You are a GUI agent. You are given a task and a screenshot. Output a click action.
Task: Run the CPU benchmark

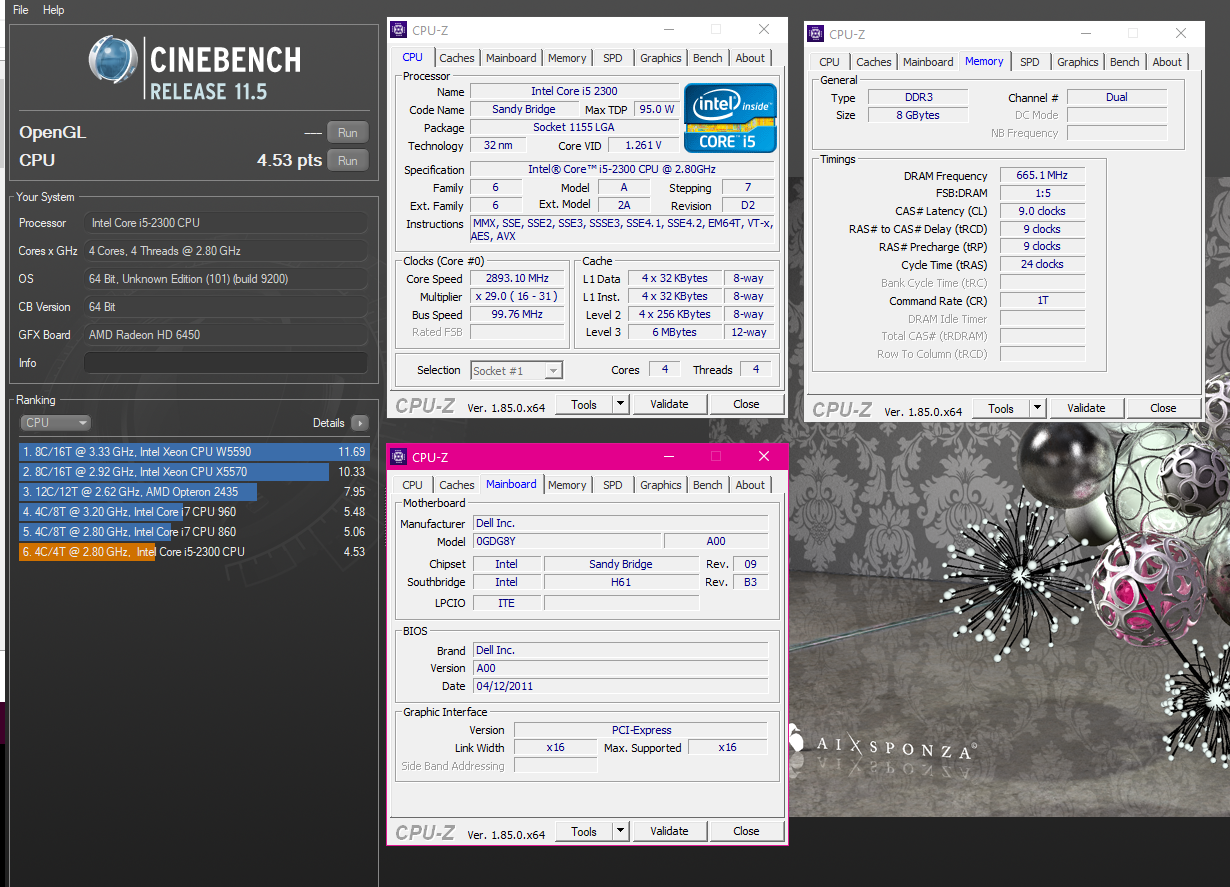pyautogui.click(x=347, y=160)
